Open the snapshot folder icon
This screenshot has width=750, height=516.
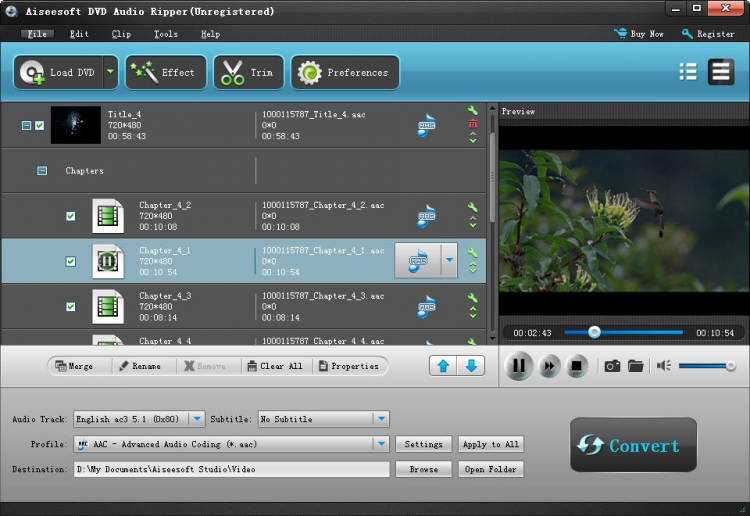pos(636,366)
